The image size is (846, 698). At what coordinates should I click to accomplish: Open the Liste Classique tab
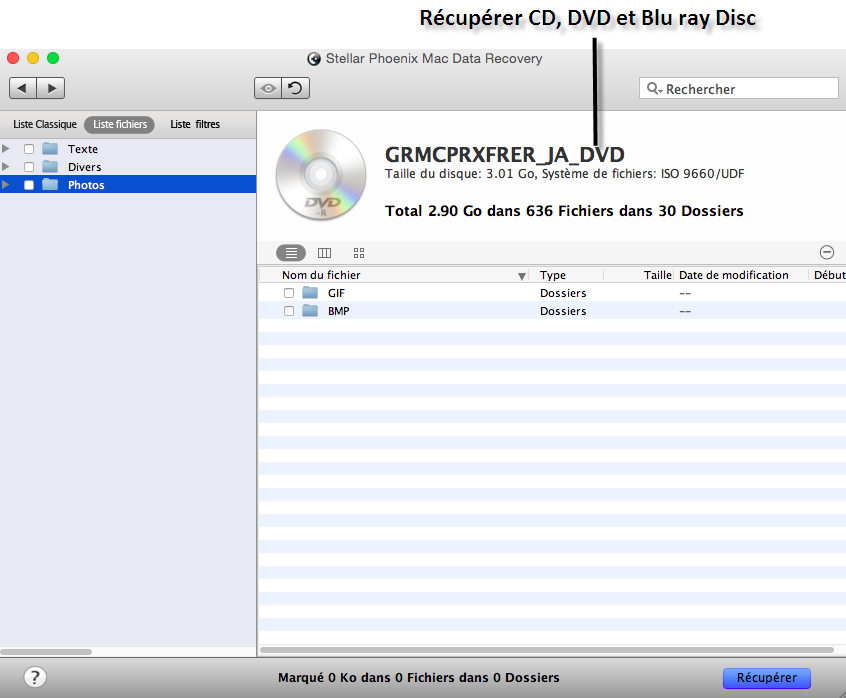click(x=45, y=125)
